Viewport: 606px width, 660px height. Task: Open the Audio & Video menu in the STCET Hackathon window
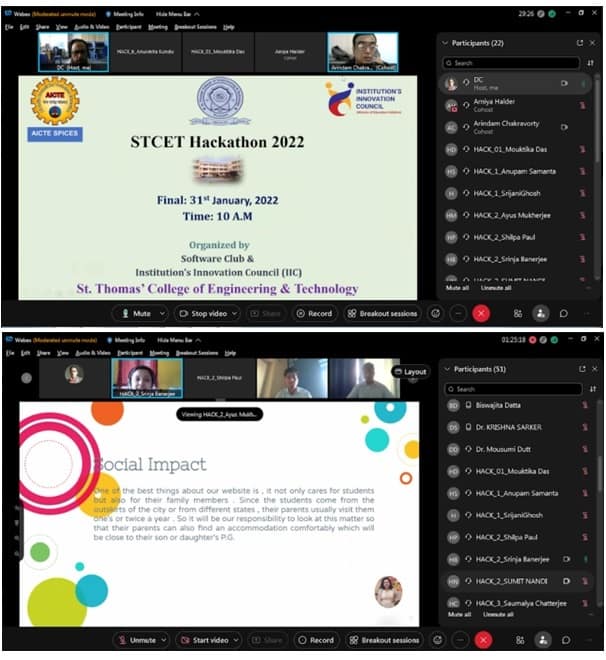(92, 27)
